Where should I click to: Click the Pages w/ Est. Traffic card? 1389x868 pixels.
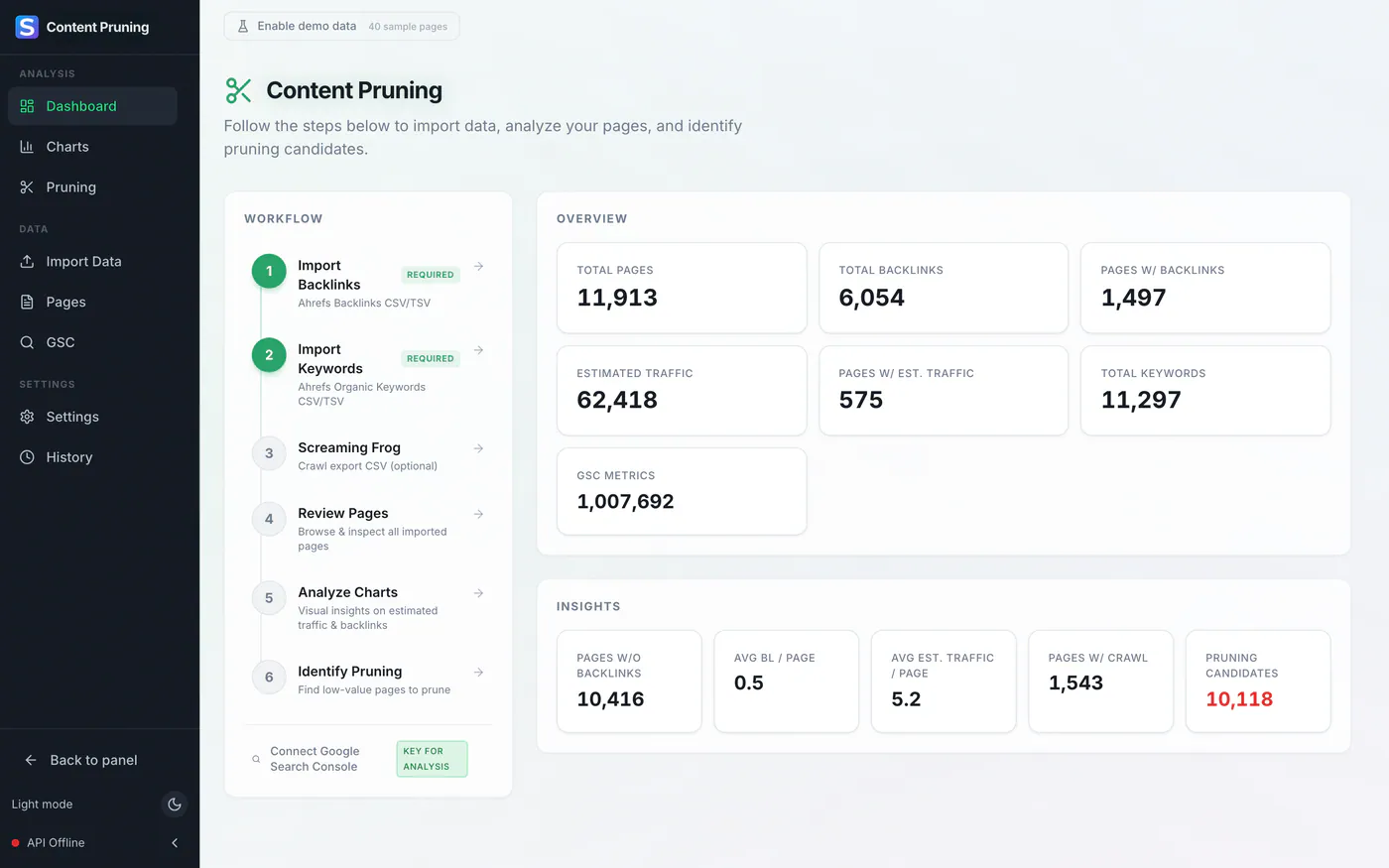(944, 391)
